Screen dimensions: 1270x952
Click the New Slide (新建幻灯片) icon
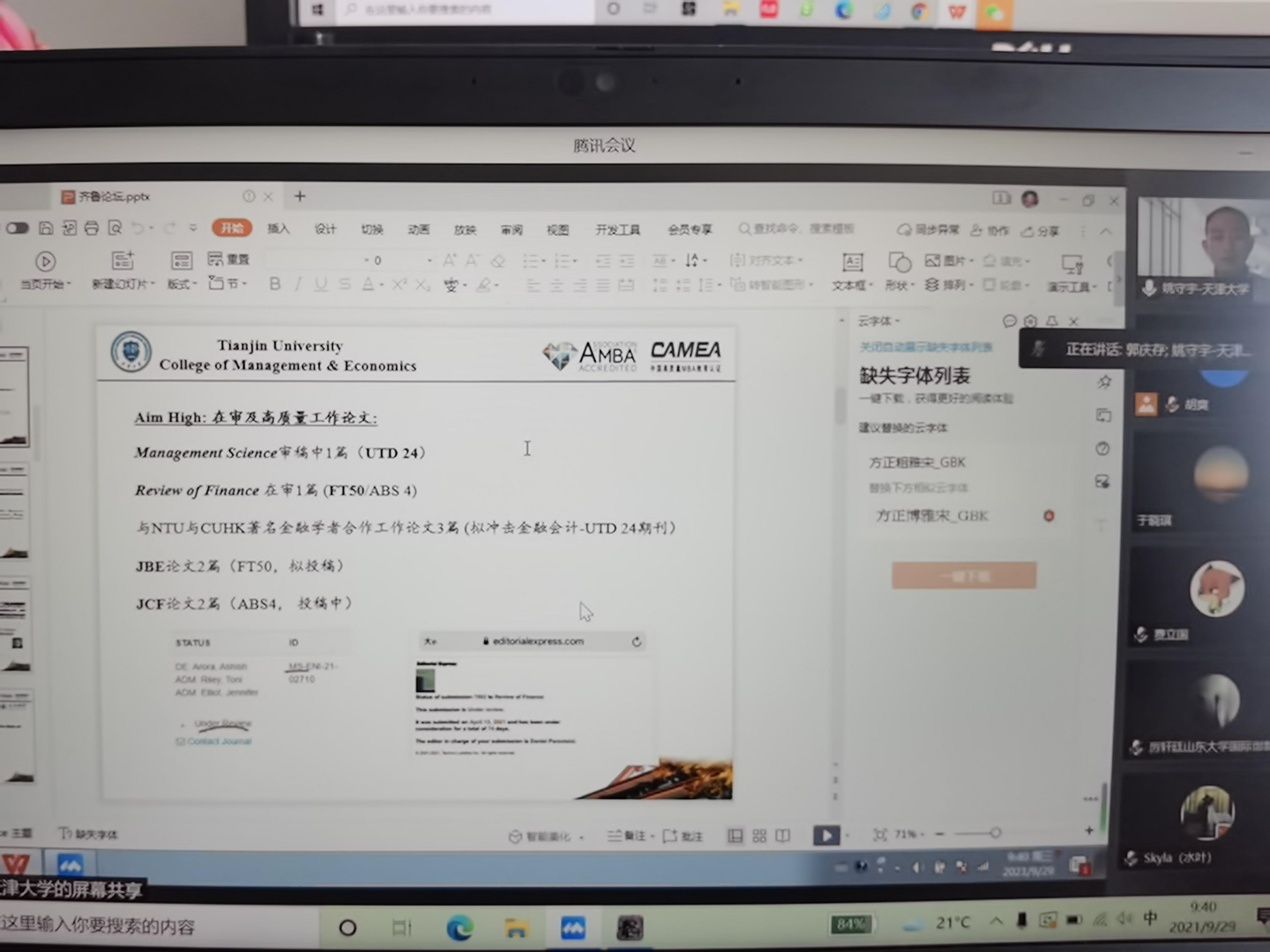[122, 261]
